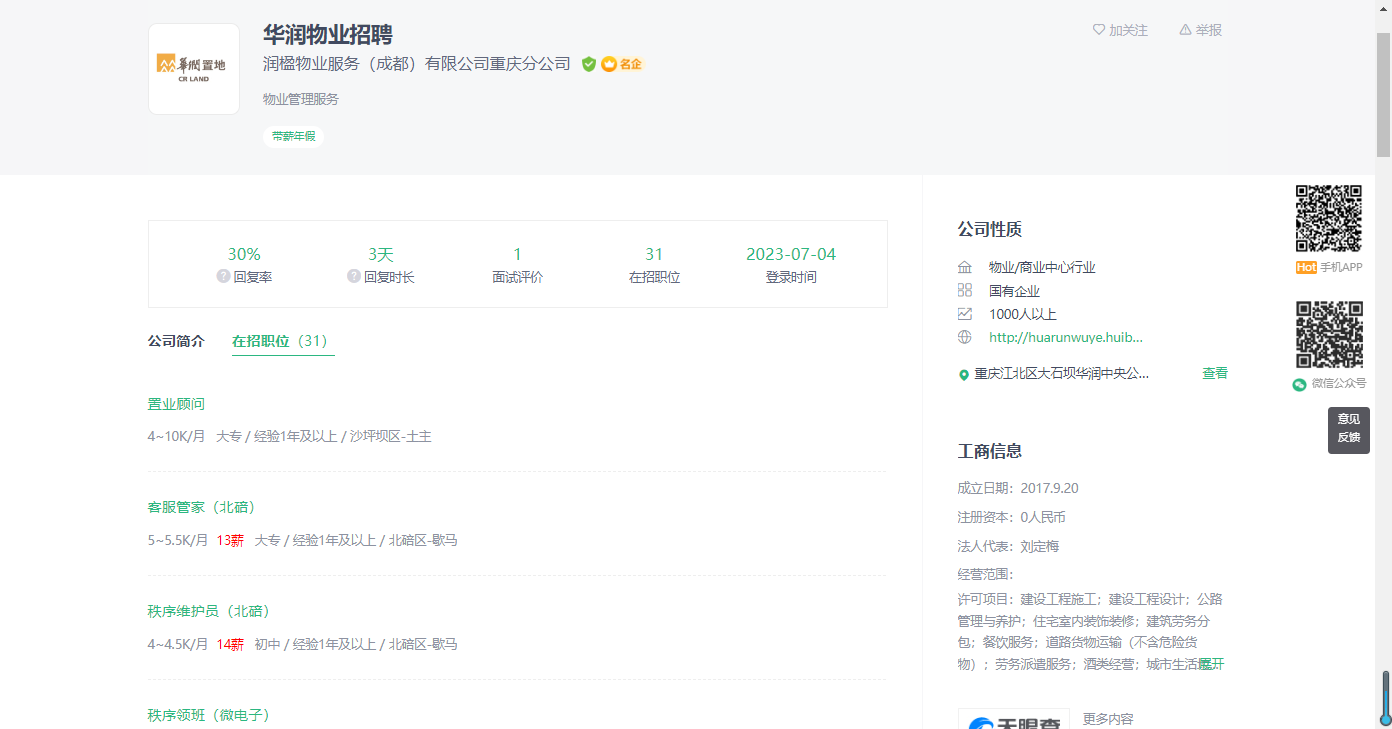This screenshot has width=1392, height=729.
Task: Click the 31 在招职位 count
Action: [654, 254]
